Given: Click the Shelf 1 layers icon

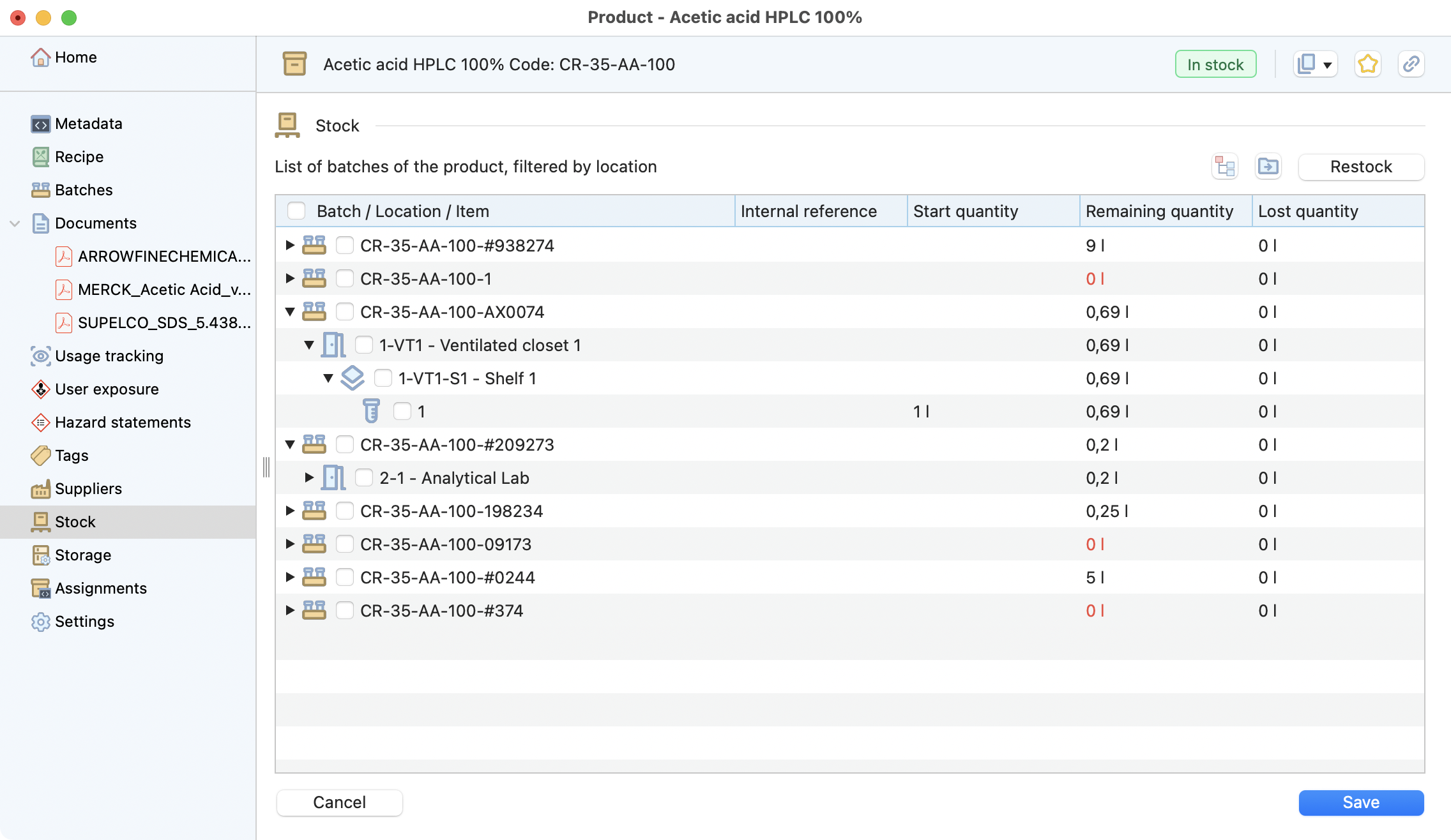Looking at the screenshot, I should click(353, 379).
